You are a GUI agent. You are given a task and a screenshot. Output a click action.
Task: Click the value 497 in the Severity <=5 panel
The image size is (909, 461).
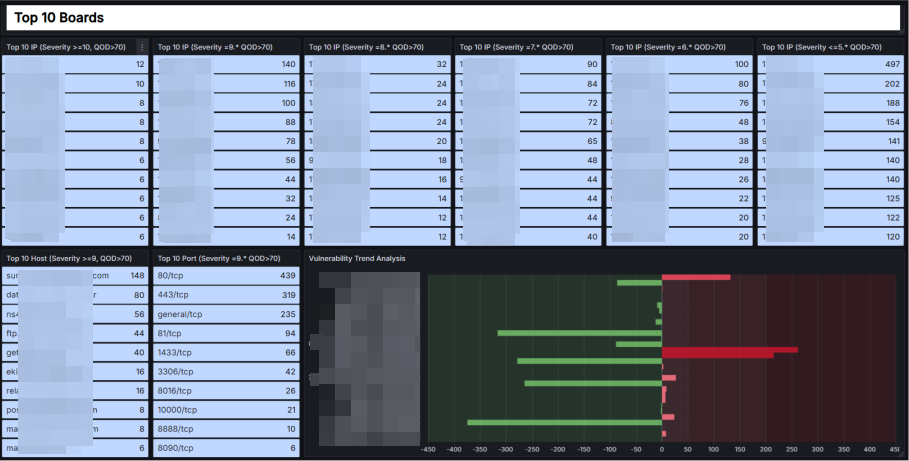point(893,64)
